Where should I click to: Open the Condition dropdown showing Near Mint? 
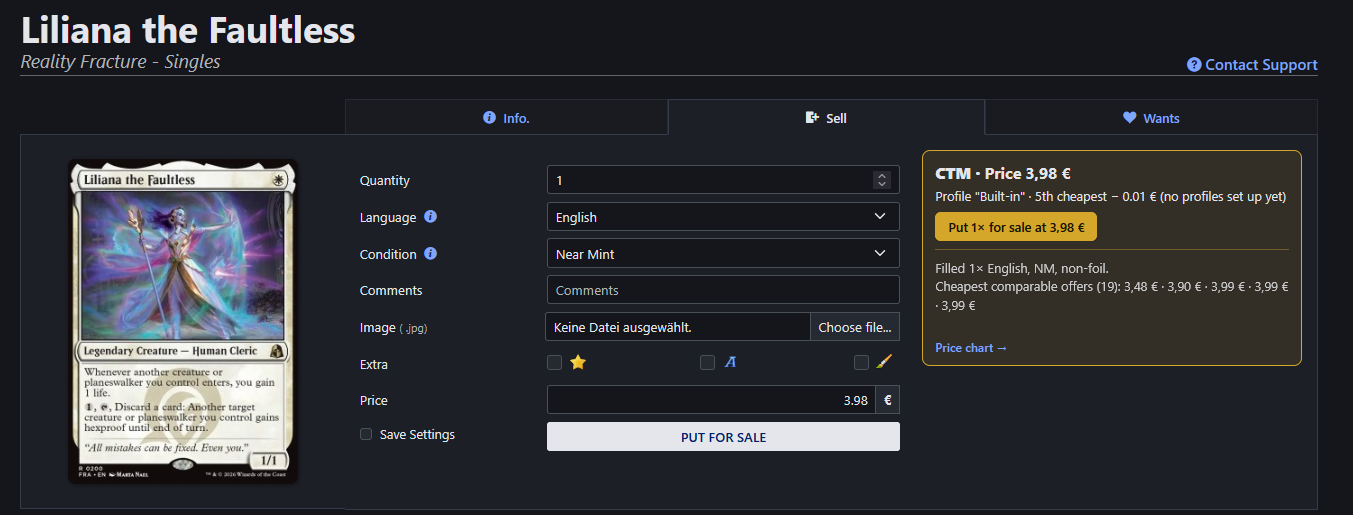(x=723, y=254)
